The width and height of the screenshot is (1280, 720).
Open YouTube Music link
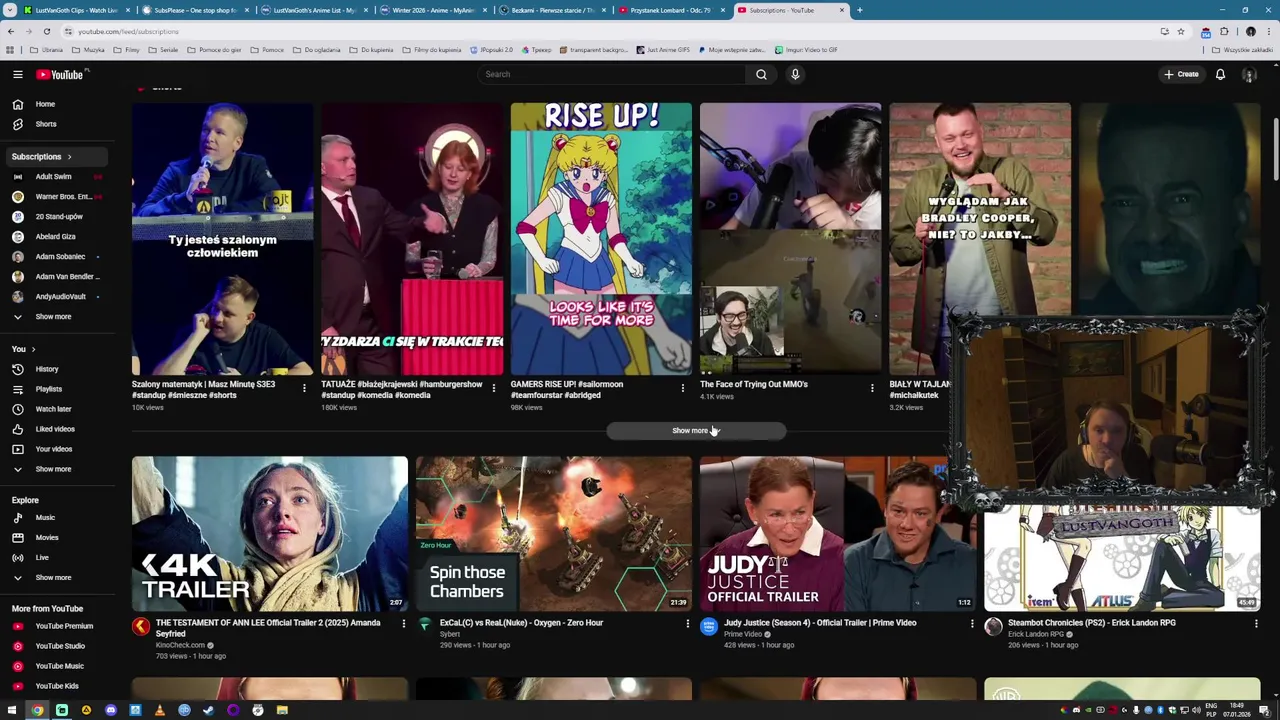coord(55,666)
